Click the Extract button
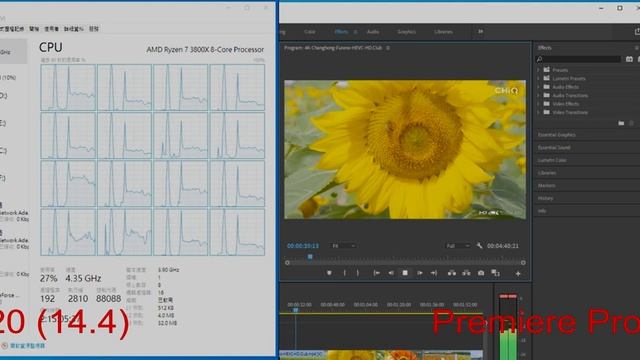Screen dimensions: 640x360 466,273
